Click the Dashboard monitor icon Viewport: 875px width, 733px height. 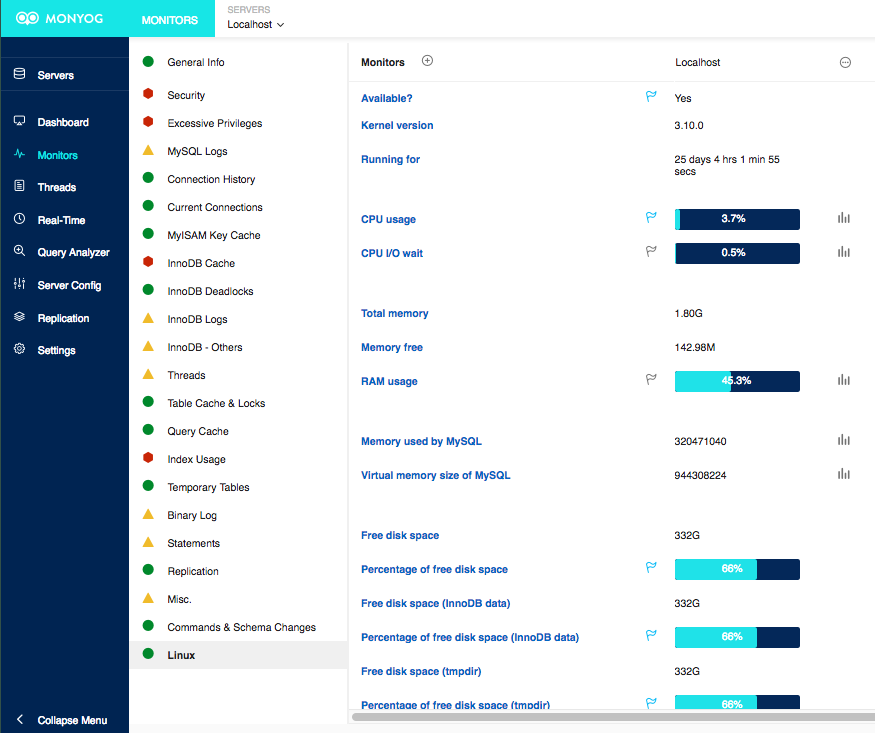20,121
